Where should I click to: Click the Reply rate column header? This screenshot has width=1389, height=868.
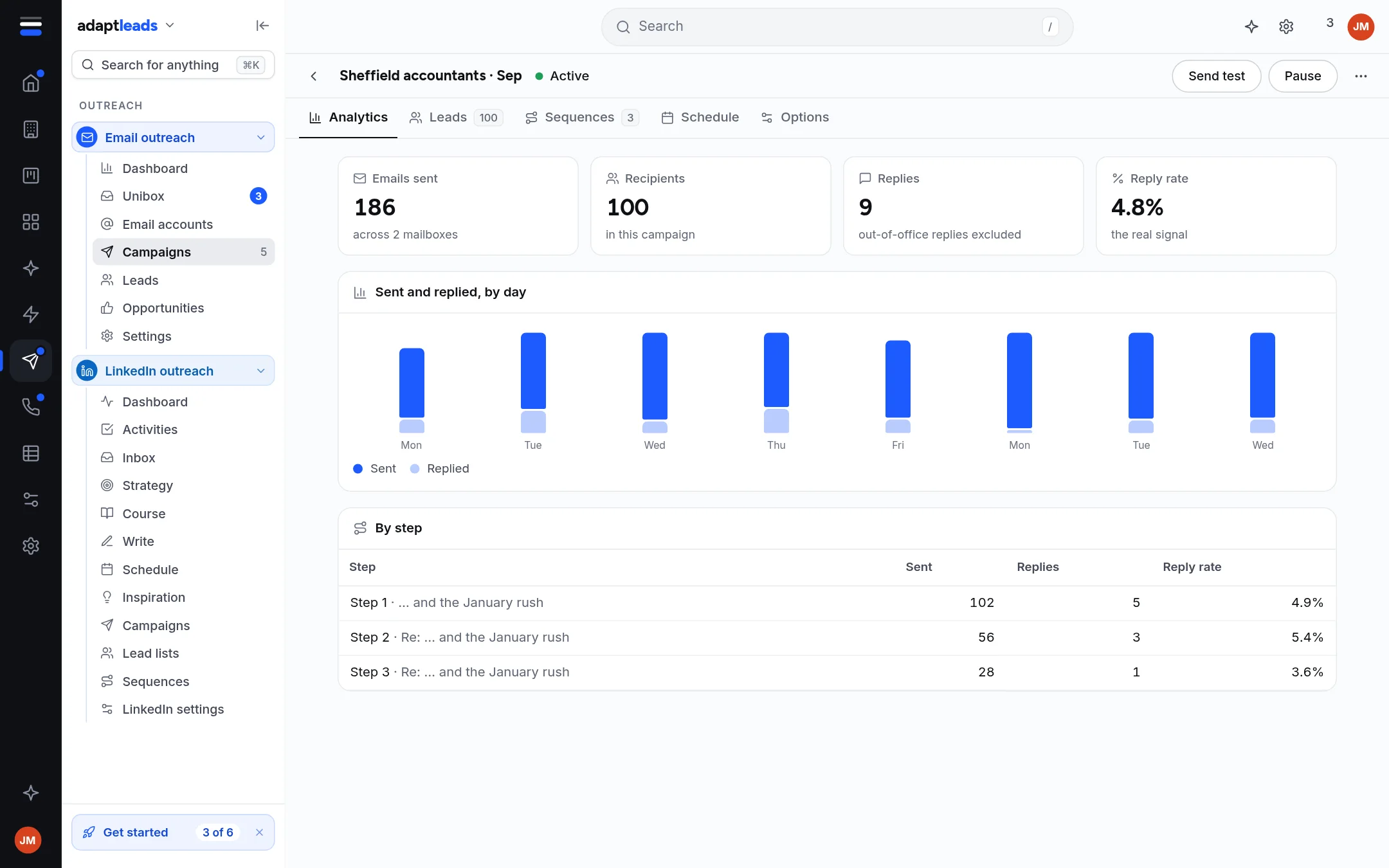click(1192, 567)
